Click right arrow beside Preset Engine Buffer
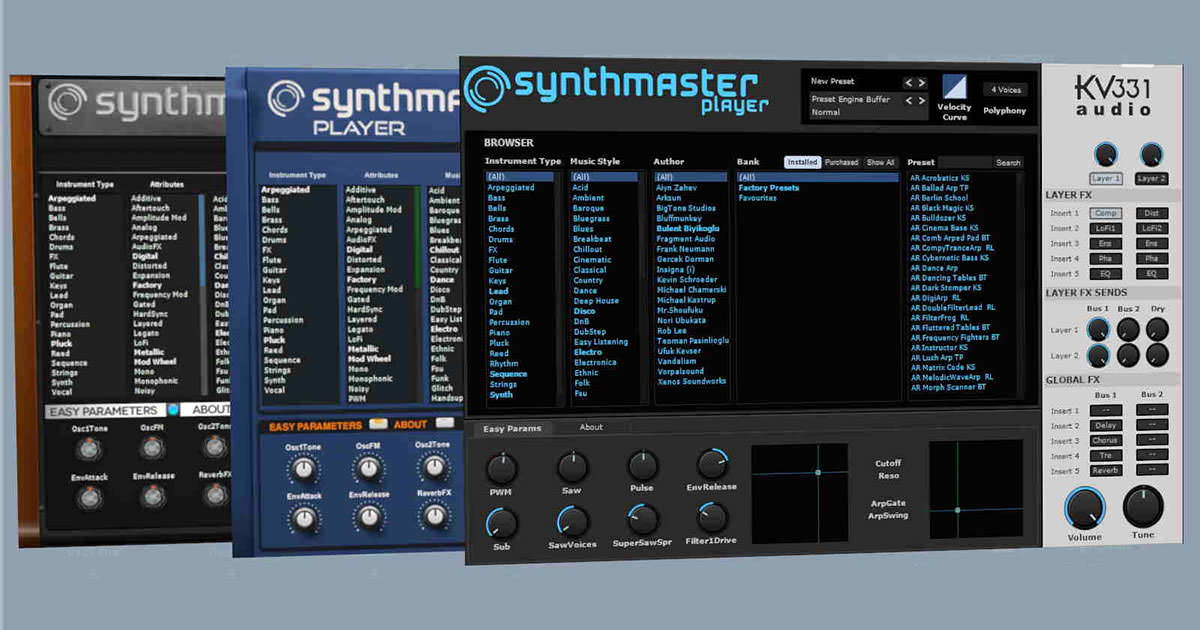The width and height of the screenshot is (1200, 630). click(922, 100)
